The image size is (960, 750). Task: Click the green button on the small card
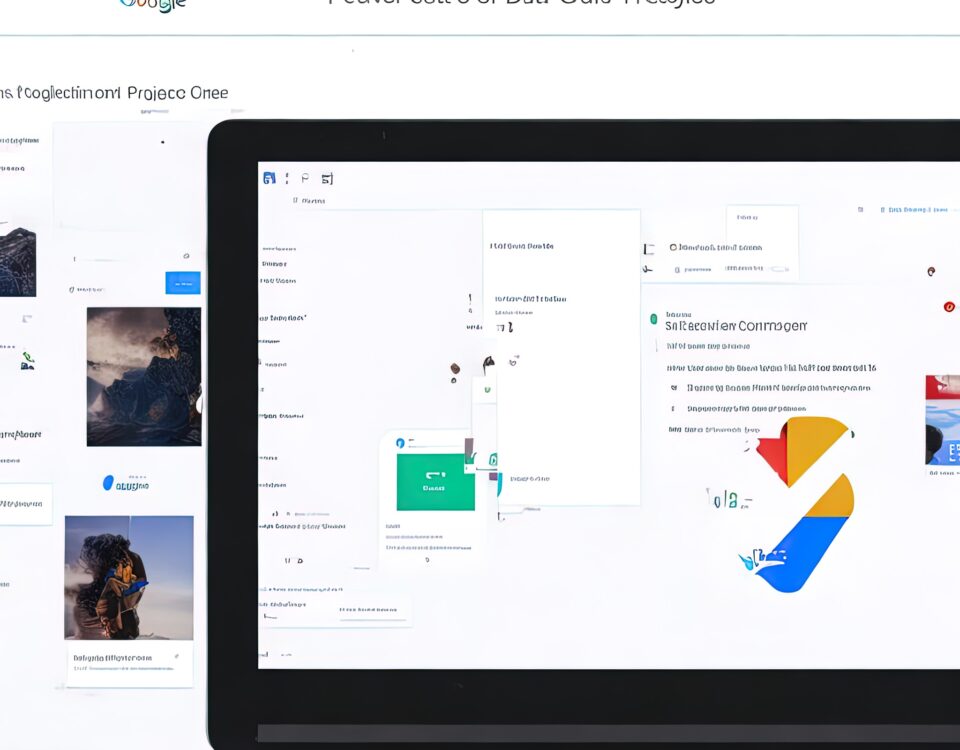pos(434,482)
